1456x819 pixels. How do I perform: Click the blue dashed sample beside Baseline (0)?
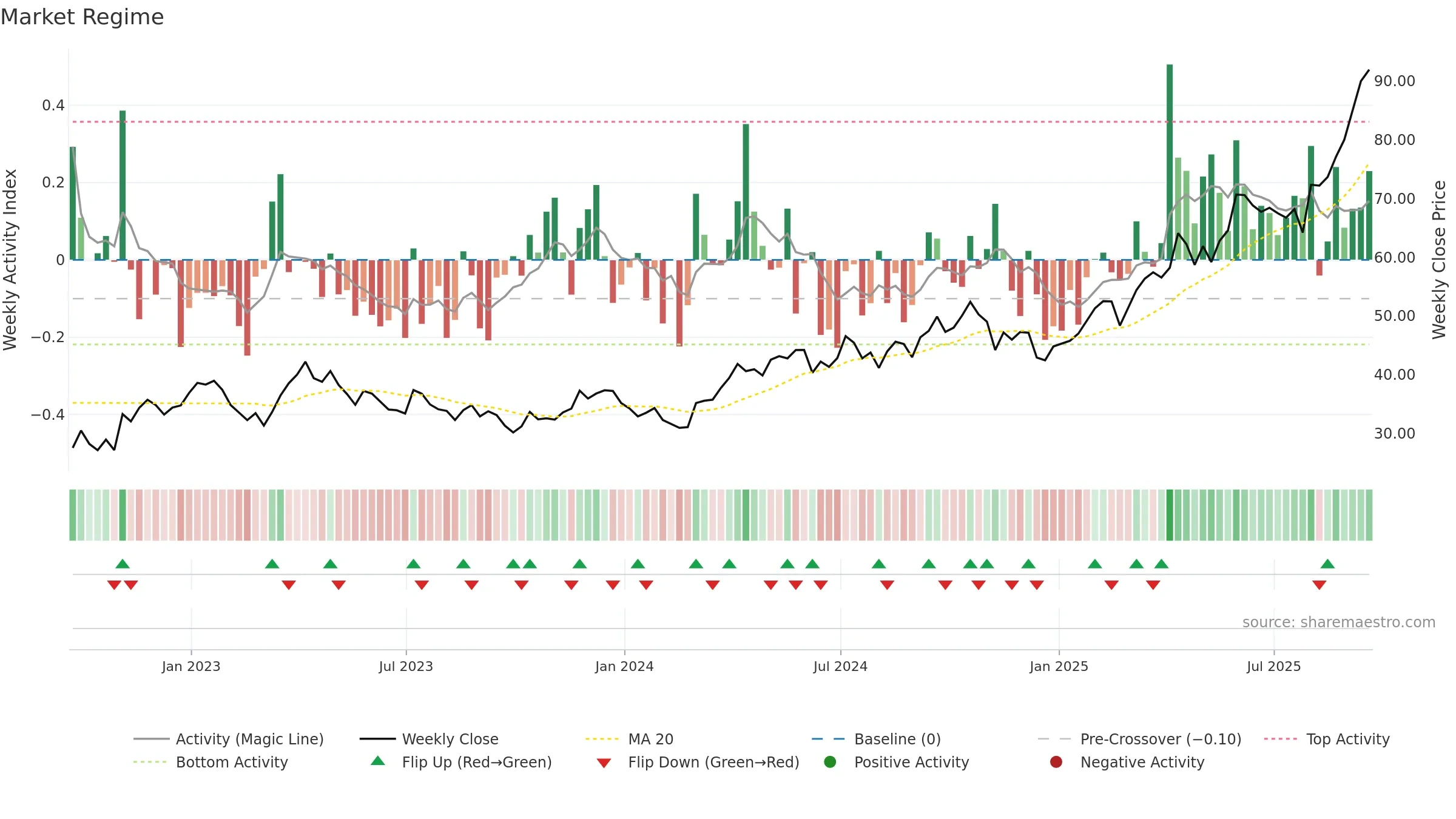829,739
